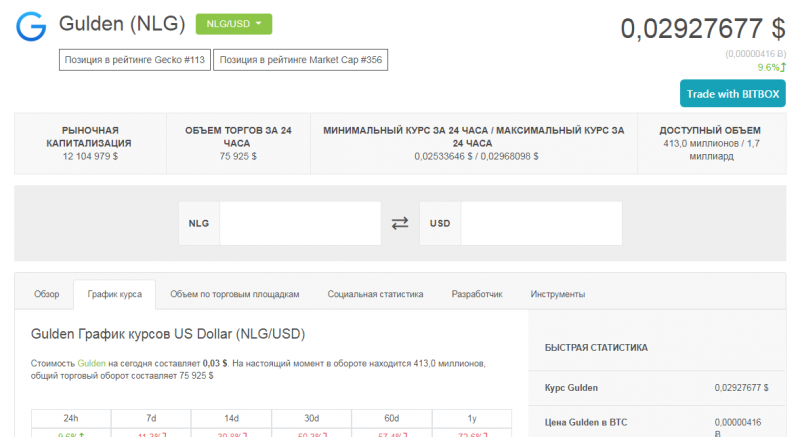Click the 1y column header in the table

[x=472, y=418]
